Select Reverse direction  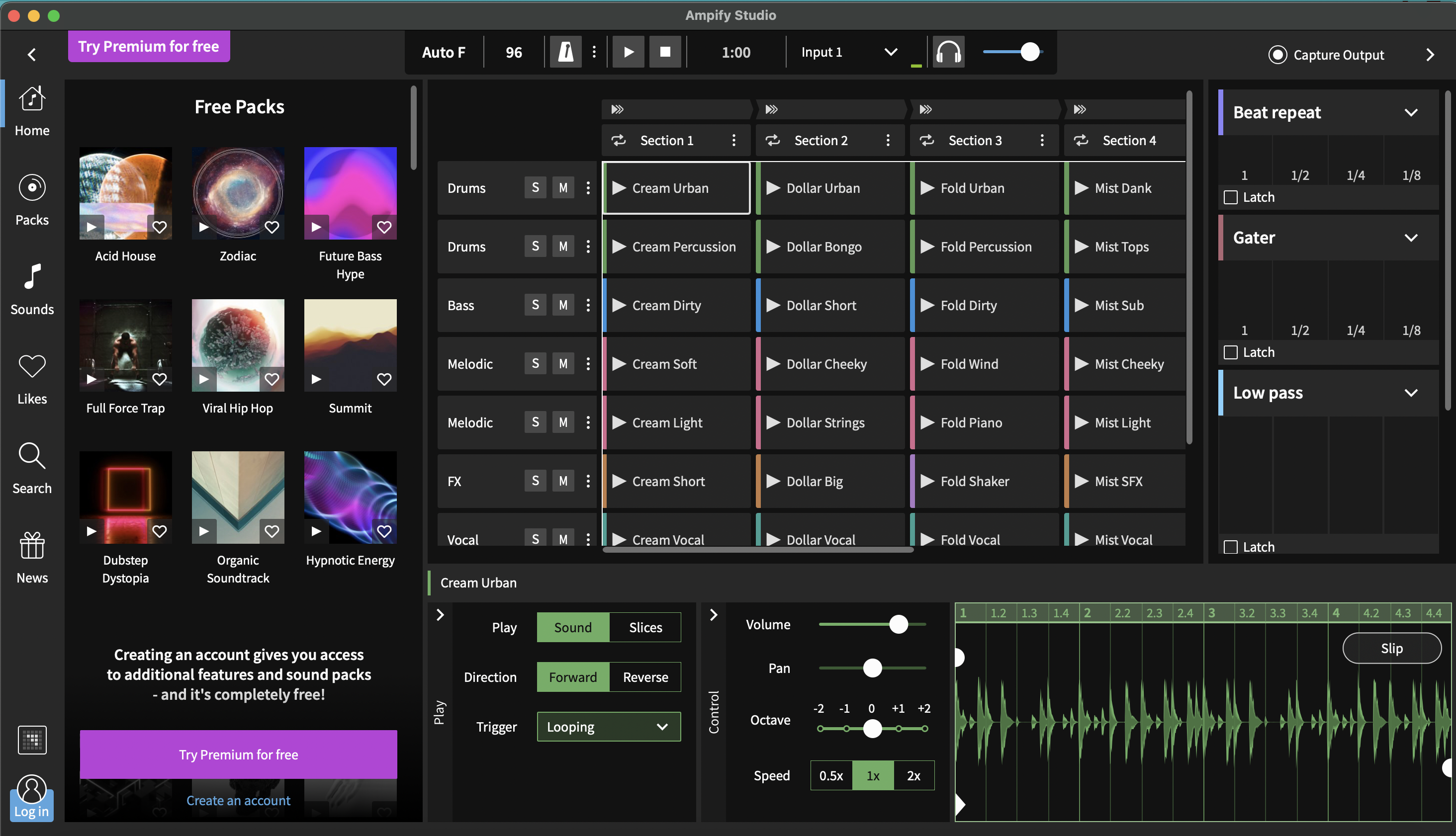click(x=645, y=677)
